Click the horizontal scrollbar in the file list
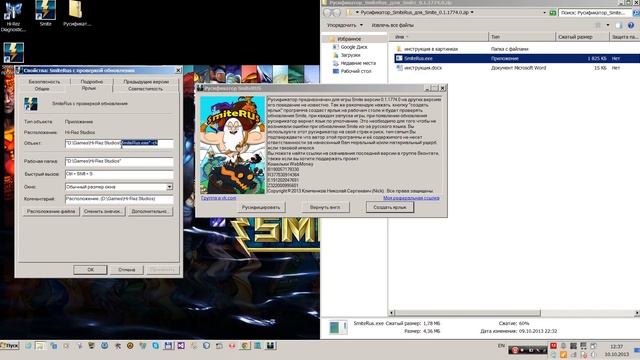 coord(467,313)
